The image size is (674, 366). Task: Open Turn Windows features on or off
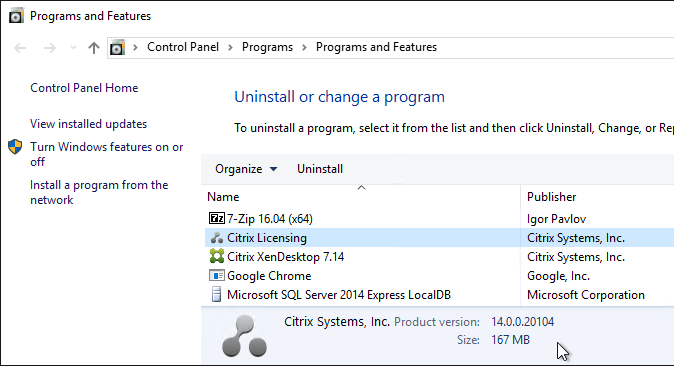(x=107, y=154)
